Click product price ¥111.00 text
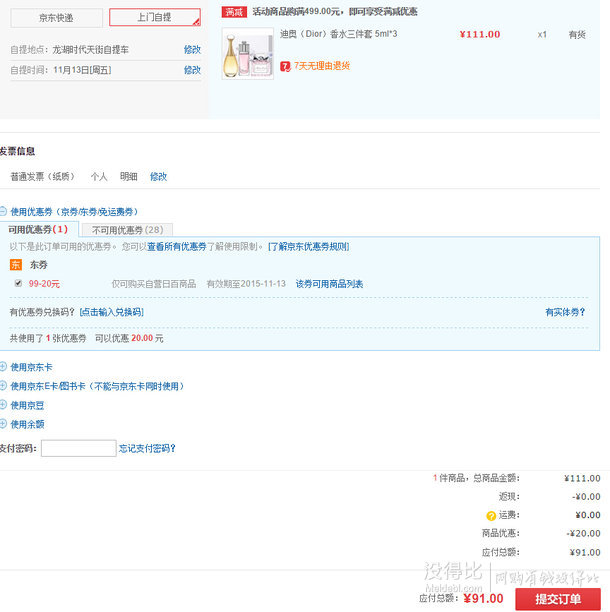Screen dimensions: 610x612 tap(480, 34)
